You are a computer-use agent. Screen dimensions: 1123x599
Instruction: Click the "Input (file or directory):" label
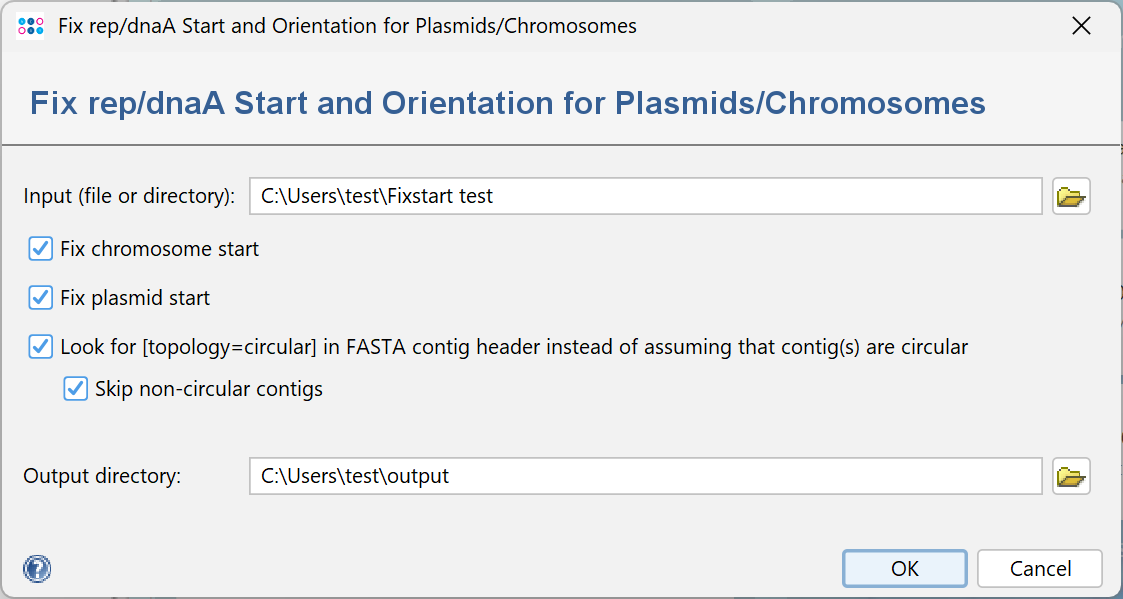click(x=129, y=196)
